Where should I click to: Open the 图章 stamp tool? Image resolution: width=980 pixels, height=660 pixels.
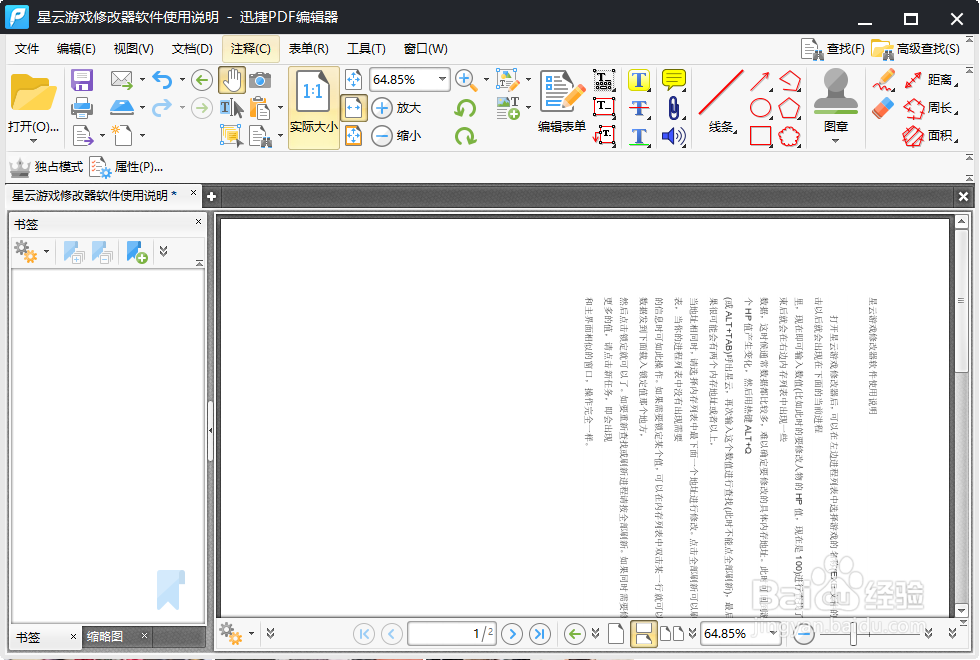[x=836, y=100]
